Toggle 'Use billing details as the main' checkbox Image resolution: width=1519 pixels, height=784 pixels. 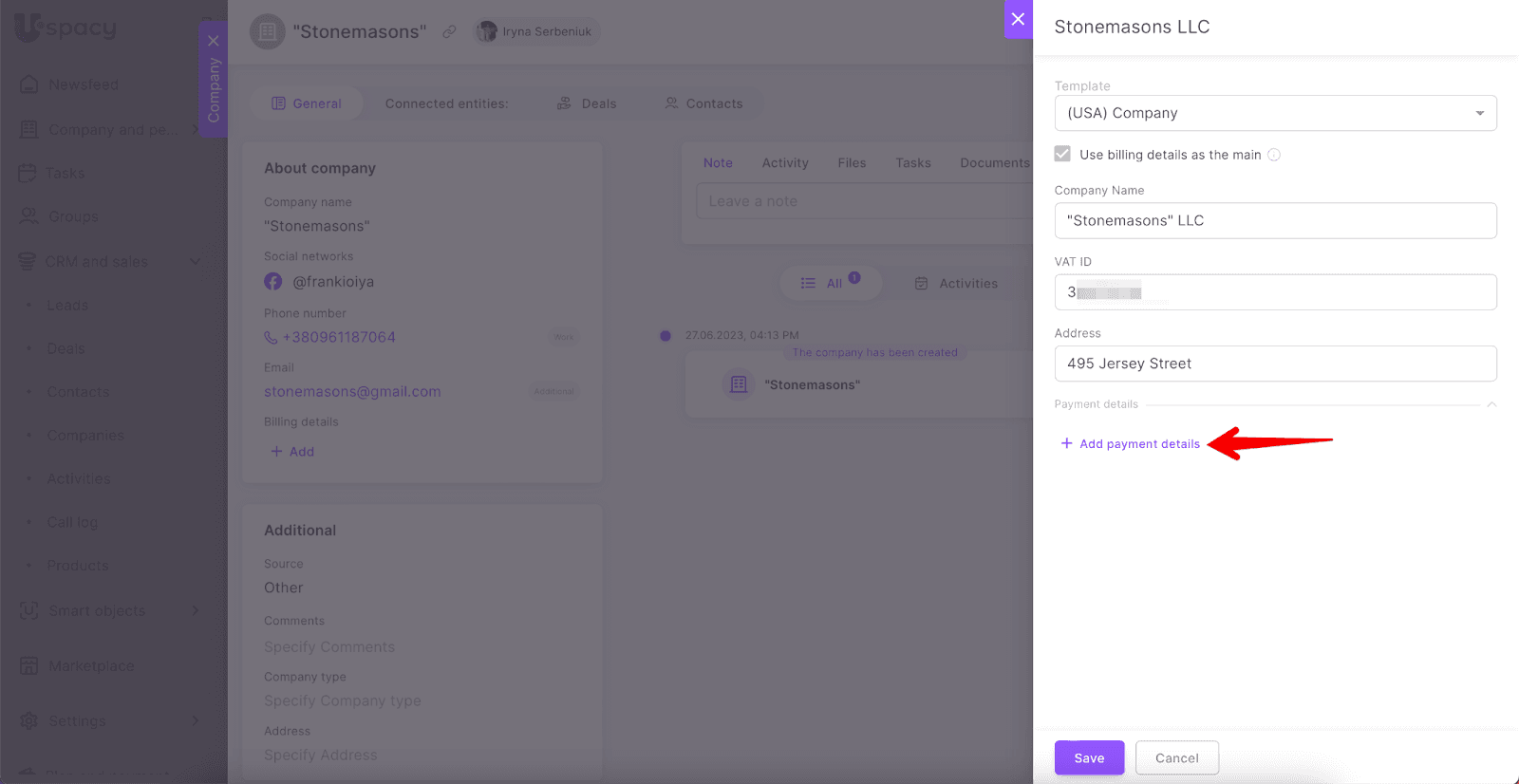point(1062,154)
